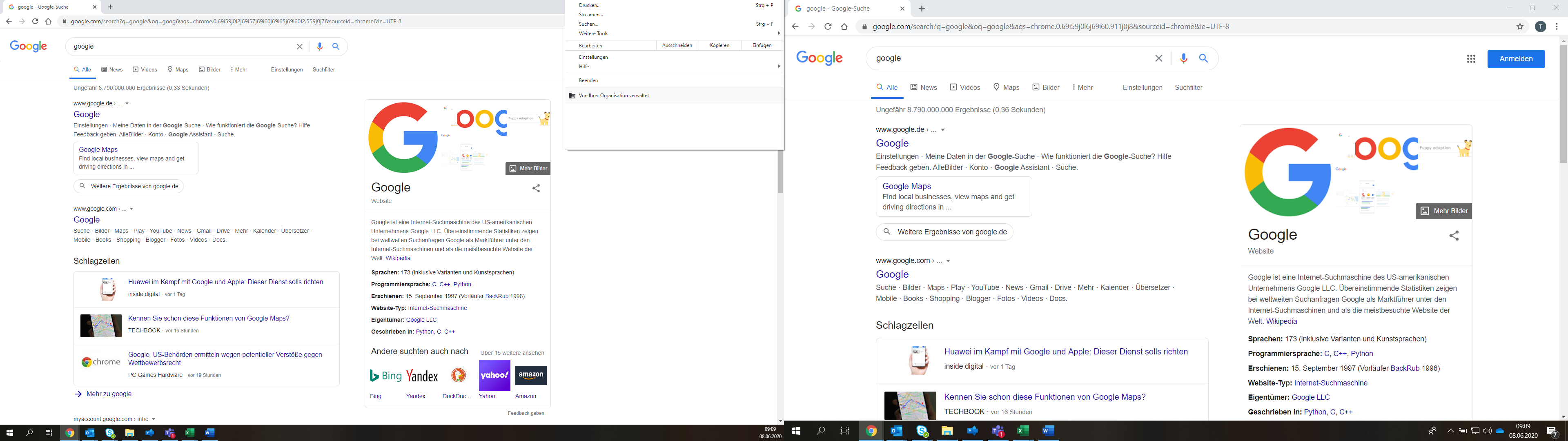Image resolution: width=1568 pixels, height=441 pixels.
Task: Open the Wikipedia link in right knowledge panel
Action: pos(1281,322)
